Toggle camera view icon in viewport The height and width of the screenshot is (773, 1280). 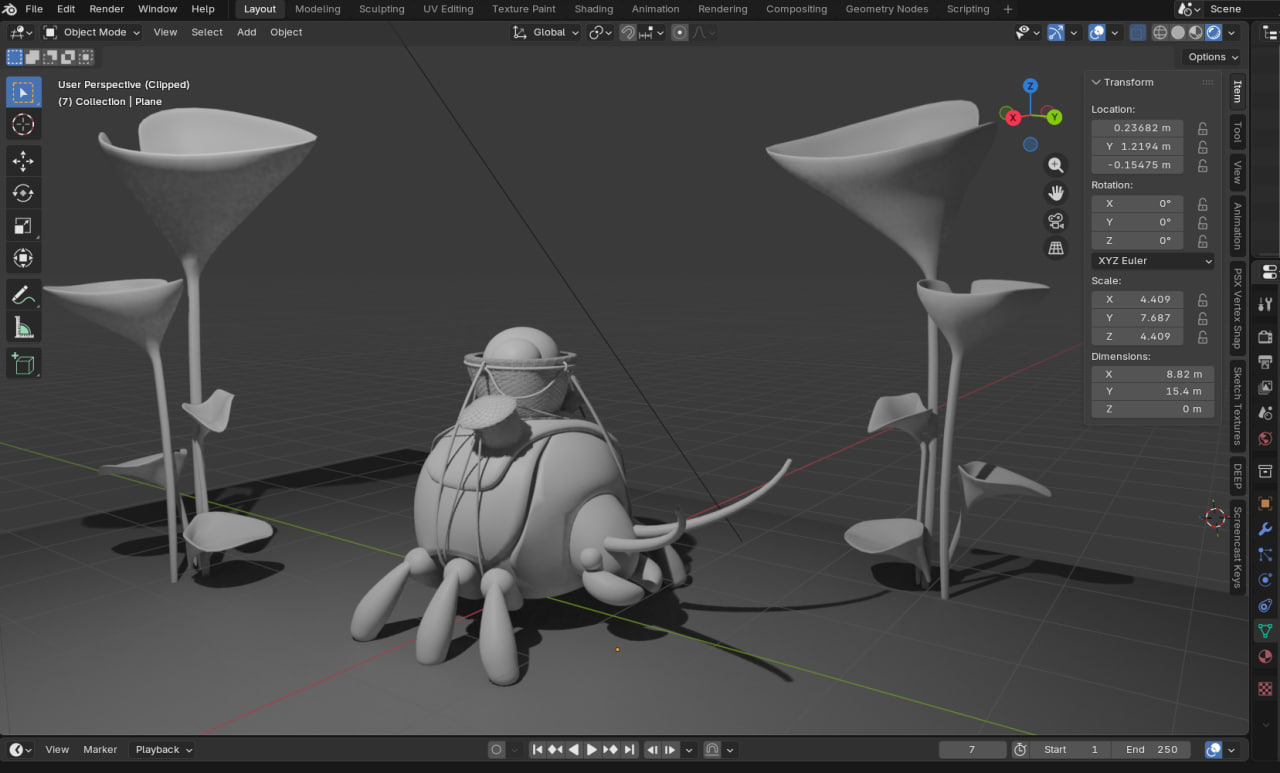[x=1055, y=221]
